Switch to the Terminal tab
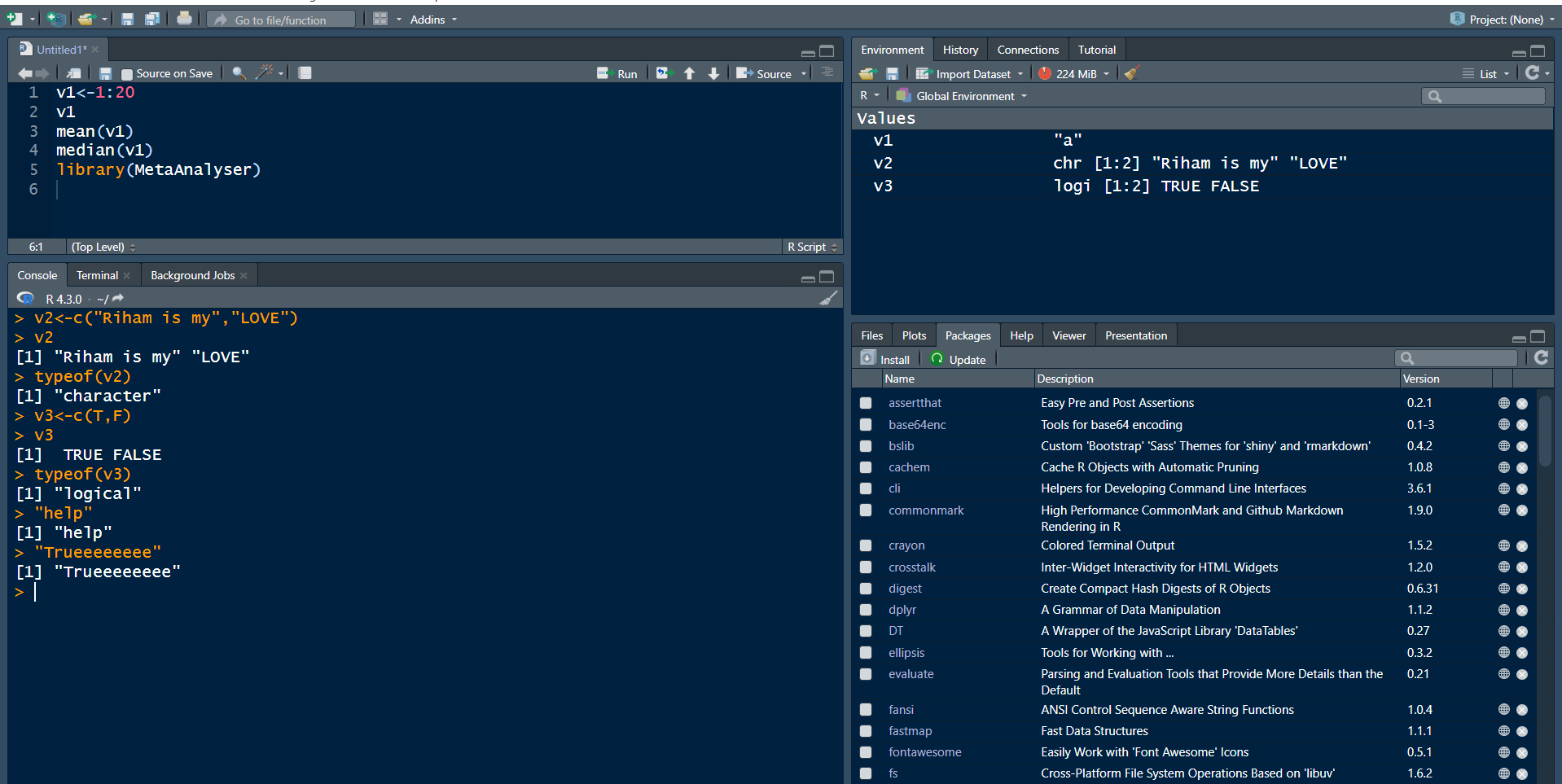Viewport: 1562px width, 784px height. pos(97,275)
